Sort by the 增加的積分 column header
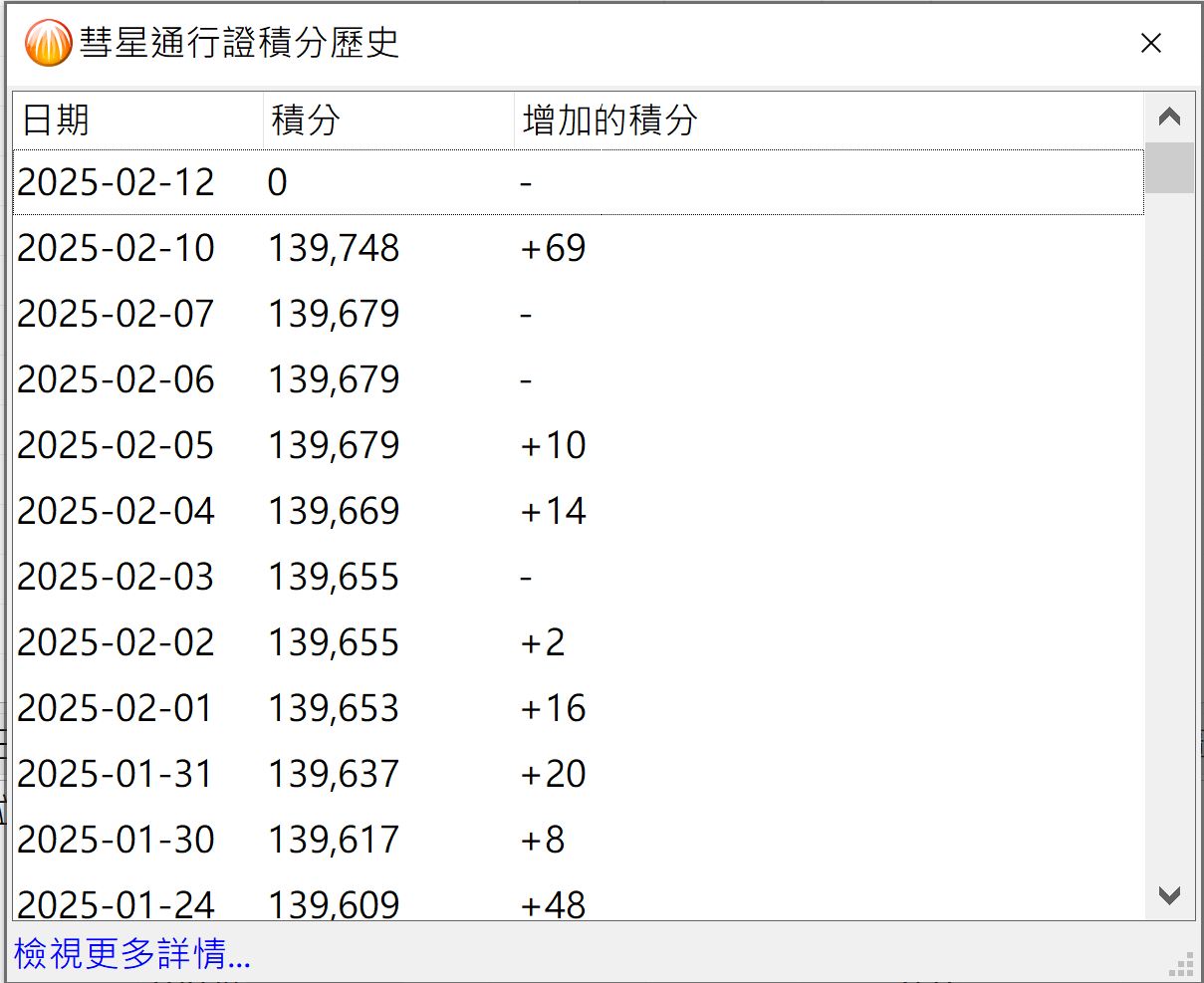The width and height of the screenshot is (1204, 983). (x=829, y=121)
